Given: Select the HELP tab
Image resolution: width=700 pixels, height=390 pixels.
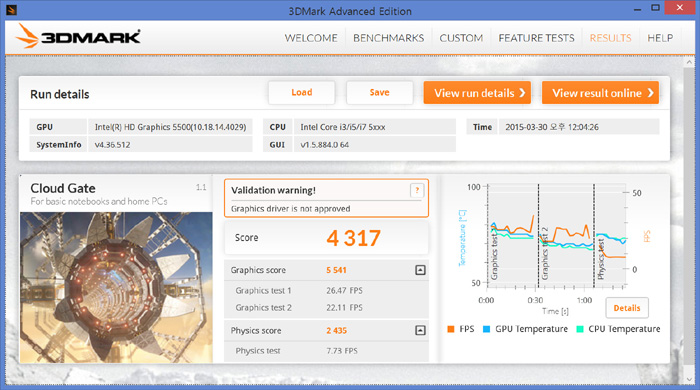Looking at the screenshot, I should pos(660,38).
